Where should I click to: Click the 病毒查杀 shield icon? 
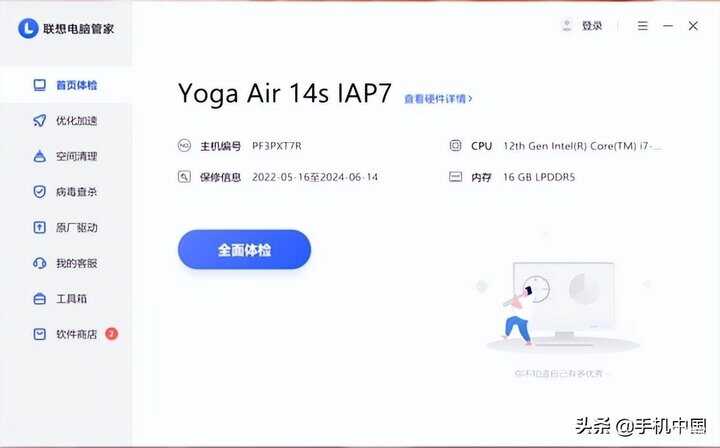pos(39,191)
